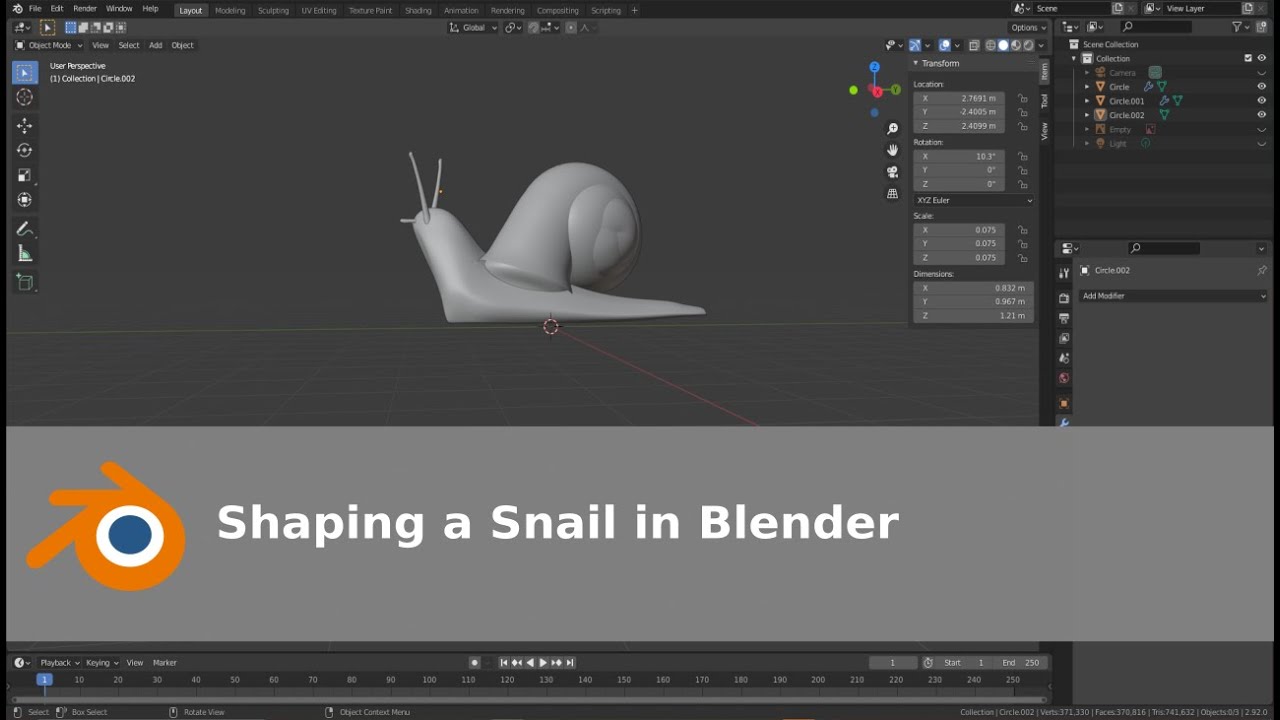Screen dimensions: 1280x720
Task: Select the Select Box tool
Action: (25, 73)
